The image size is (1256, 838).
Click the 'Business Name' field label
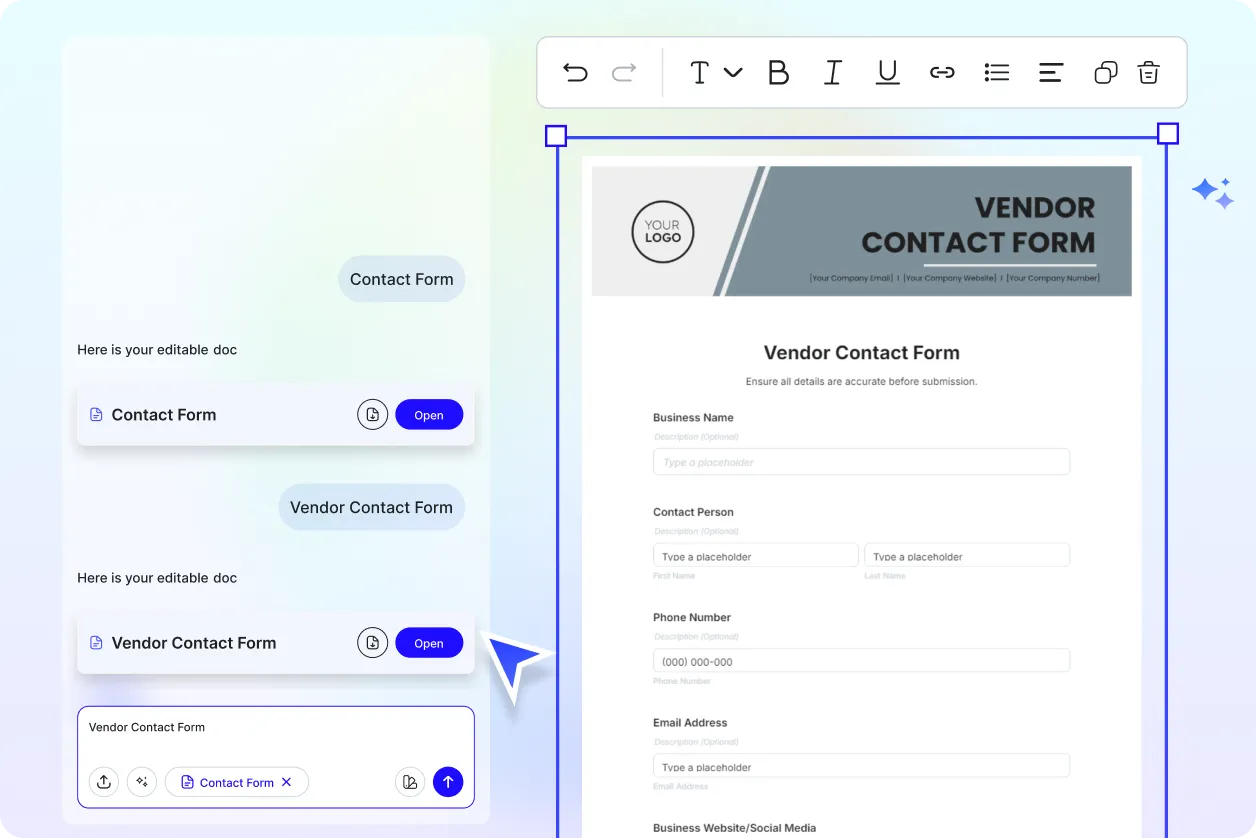(693, 418)
